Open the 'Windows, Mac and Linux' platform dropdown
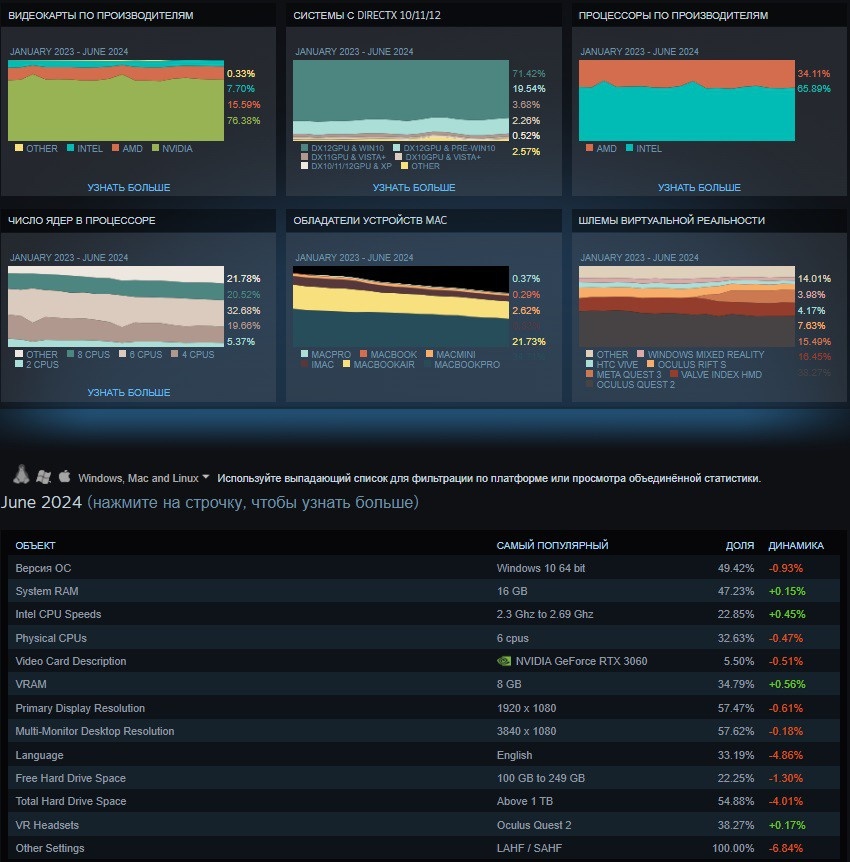Screen dimensions: 850x862 click(x=143, y=478)
